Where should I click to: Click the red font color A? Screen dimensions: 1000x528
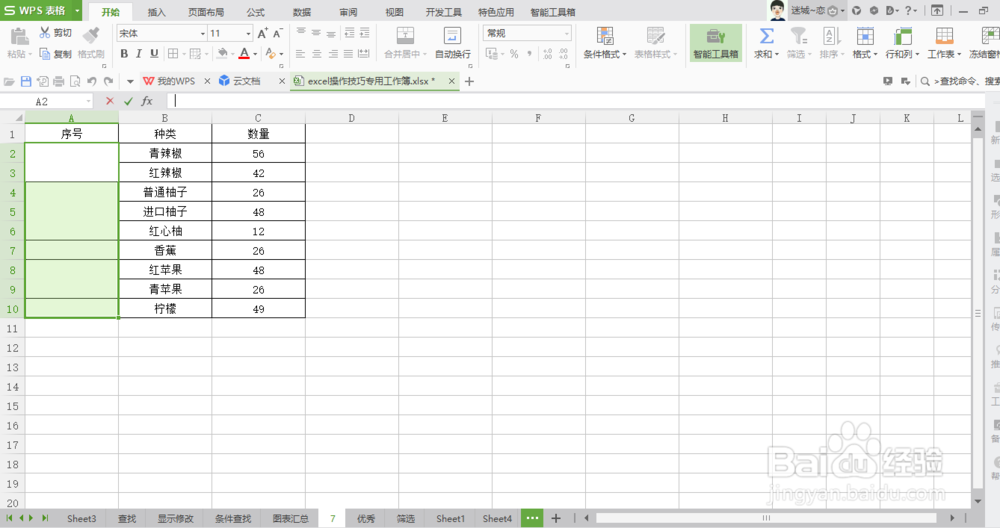click(244, 54)
